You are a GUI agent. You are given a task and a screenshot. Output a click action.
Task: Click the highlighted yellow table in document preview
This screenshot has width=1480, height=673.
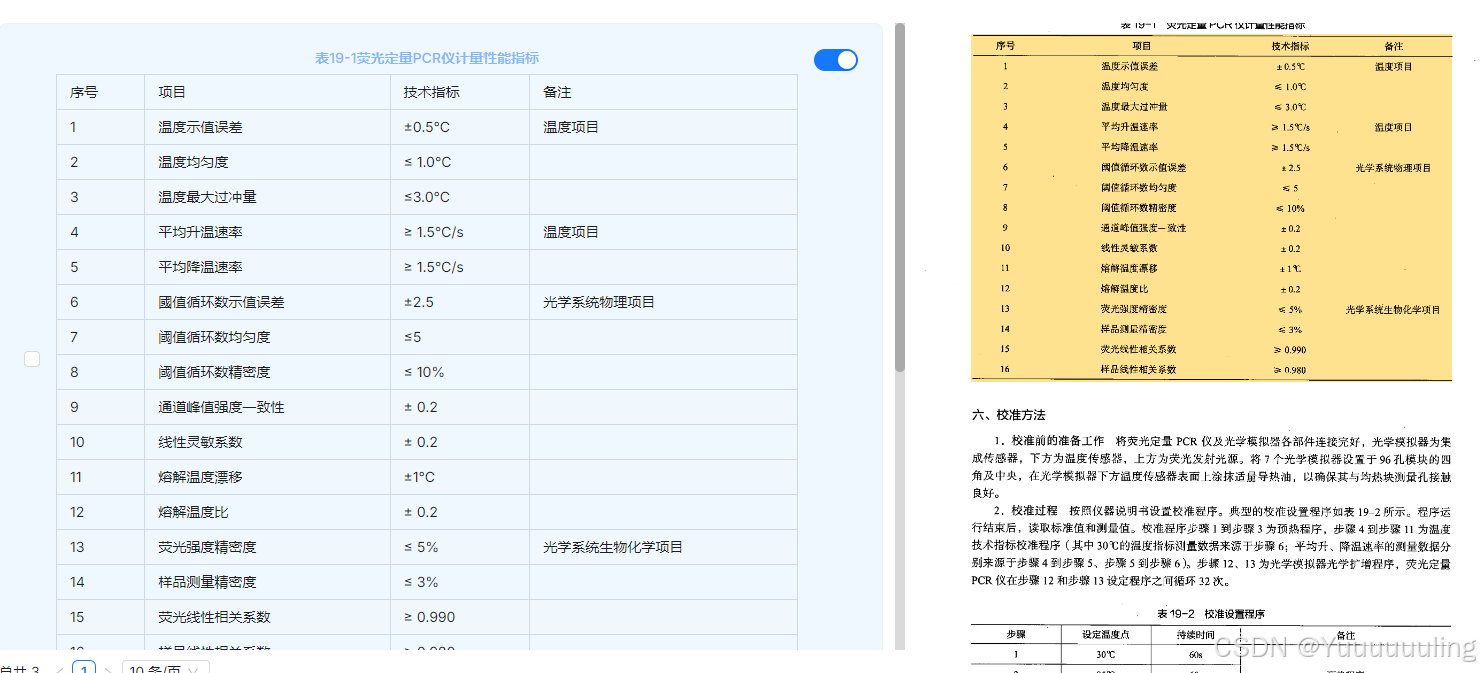1211,208
